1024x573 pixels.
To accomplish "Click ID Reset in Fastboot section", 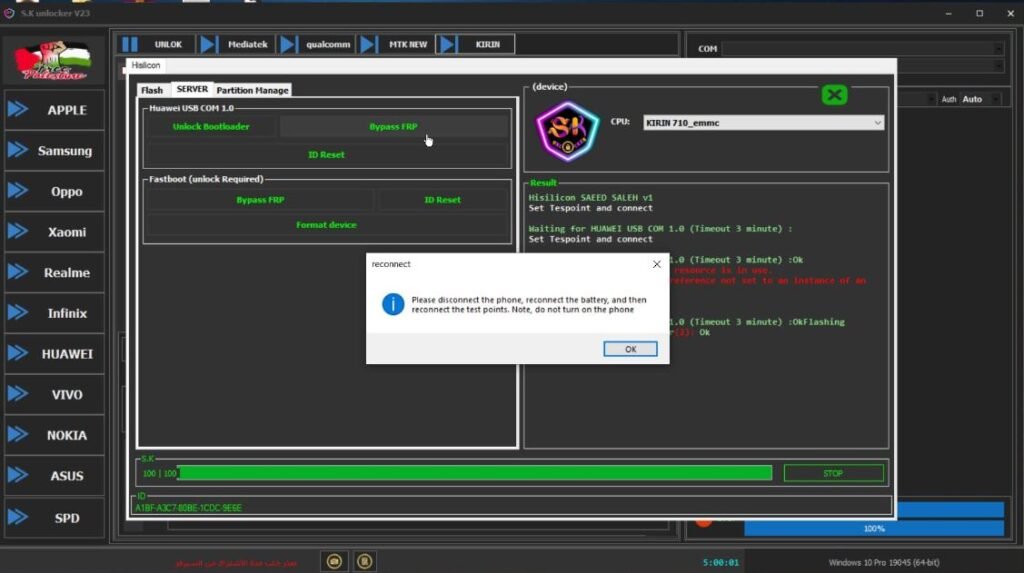I will 442,200.
